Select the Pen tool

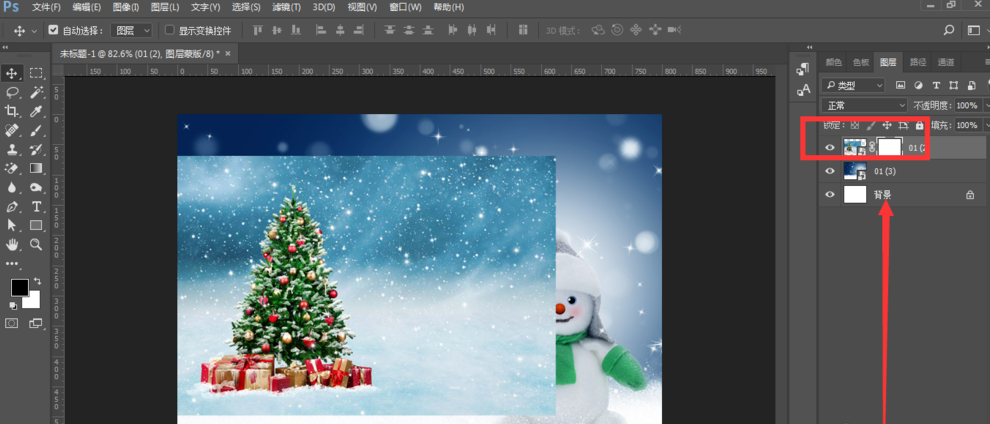point(12,206)
